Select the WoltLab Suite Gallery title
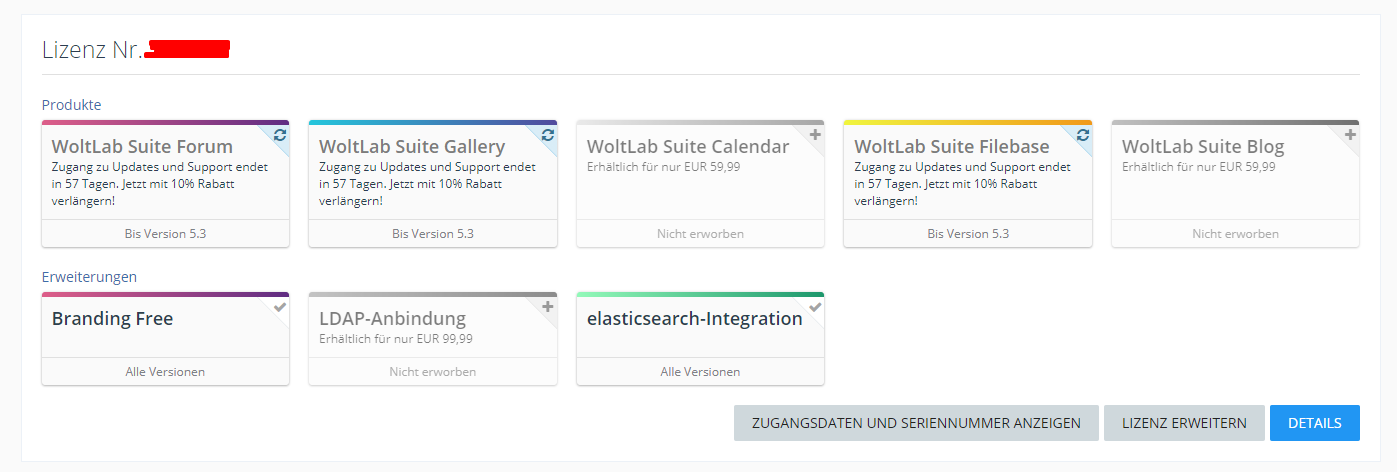1397x472 pixels. tap(412, 147)
